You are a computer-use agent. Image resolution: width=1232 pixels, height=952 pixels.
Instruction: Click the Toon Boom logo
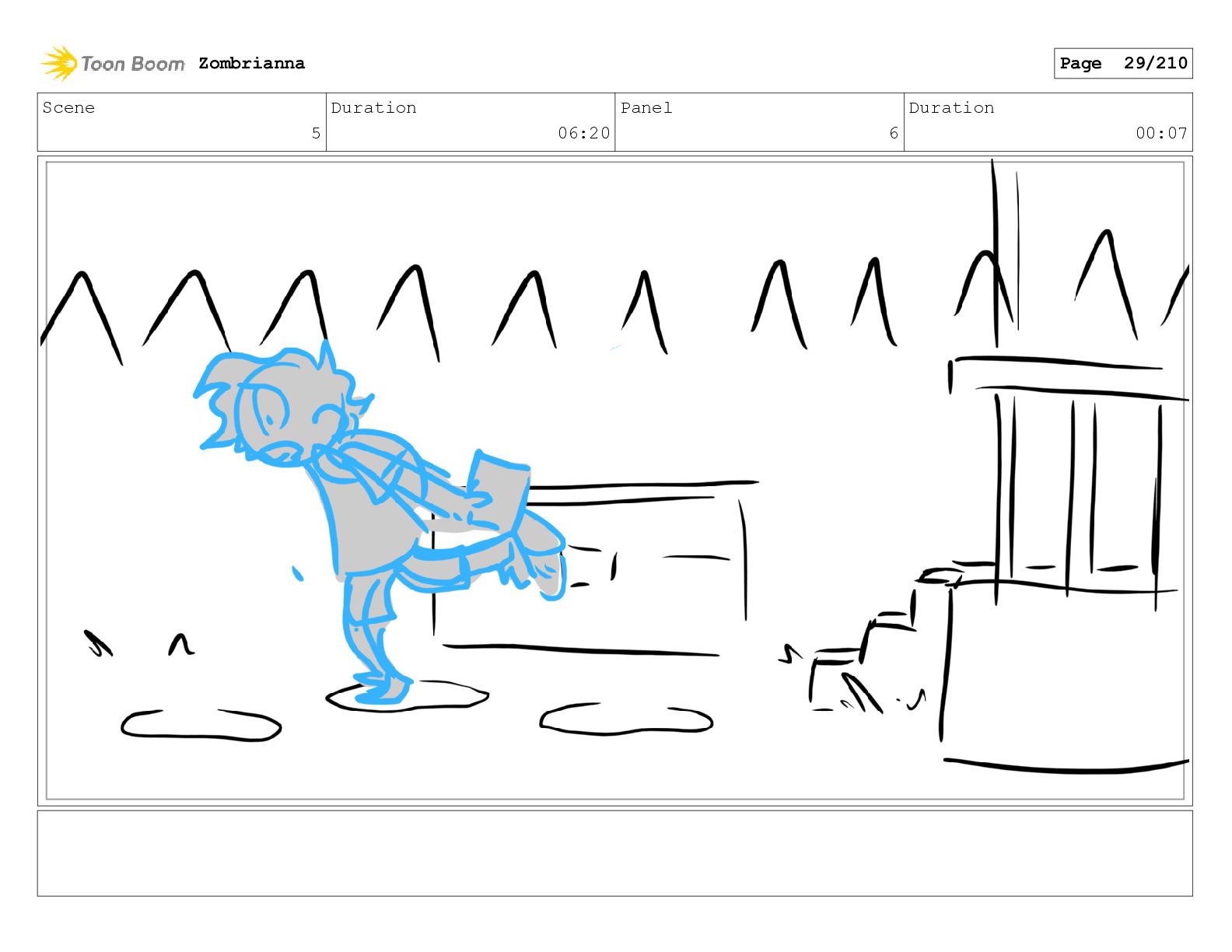tap(113, 63)
